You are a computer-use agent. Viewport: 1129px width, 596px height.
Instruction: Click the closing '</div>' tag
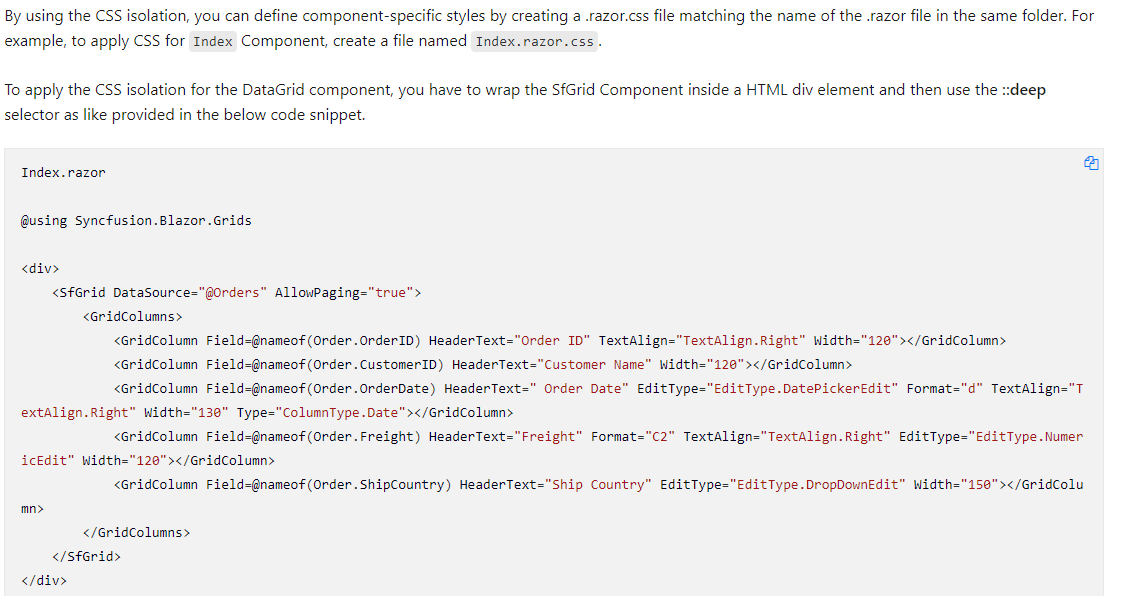pyautogui.click(x=44, y=580)
